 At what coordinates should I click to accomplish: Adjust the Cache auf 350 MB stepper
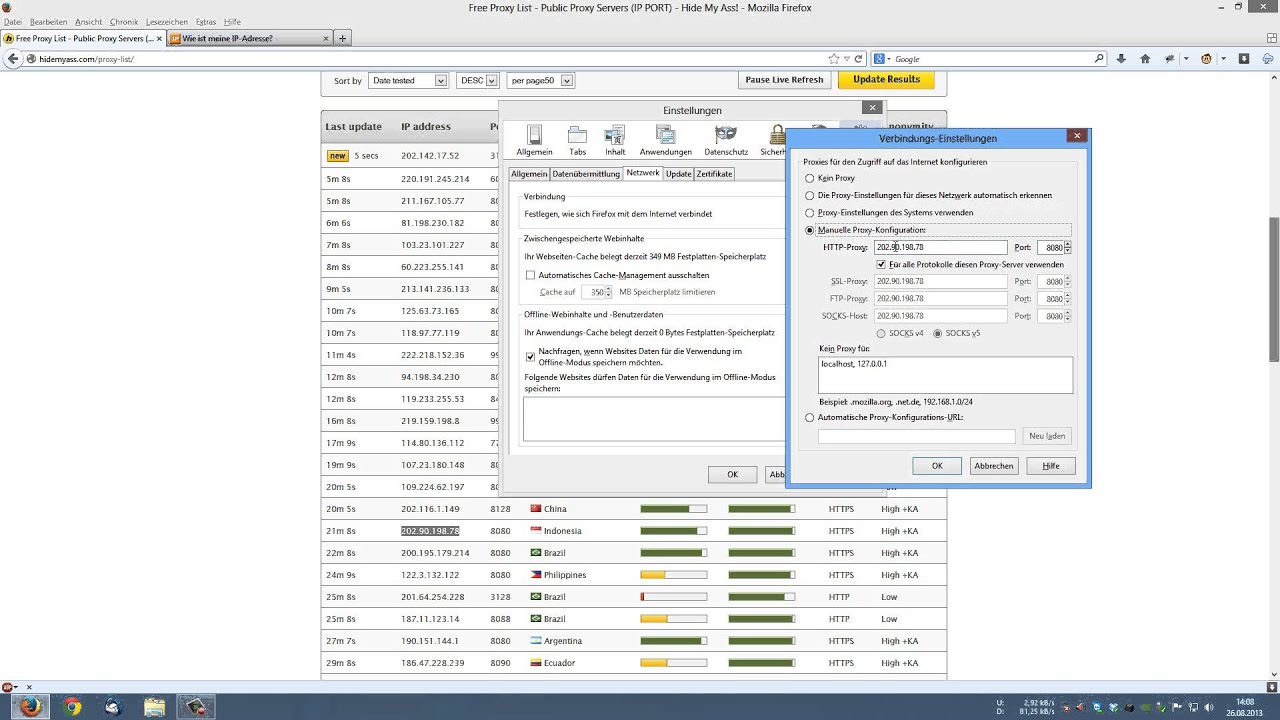click(x=609, y=292)
